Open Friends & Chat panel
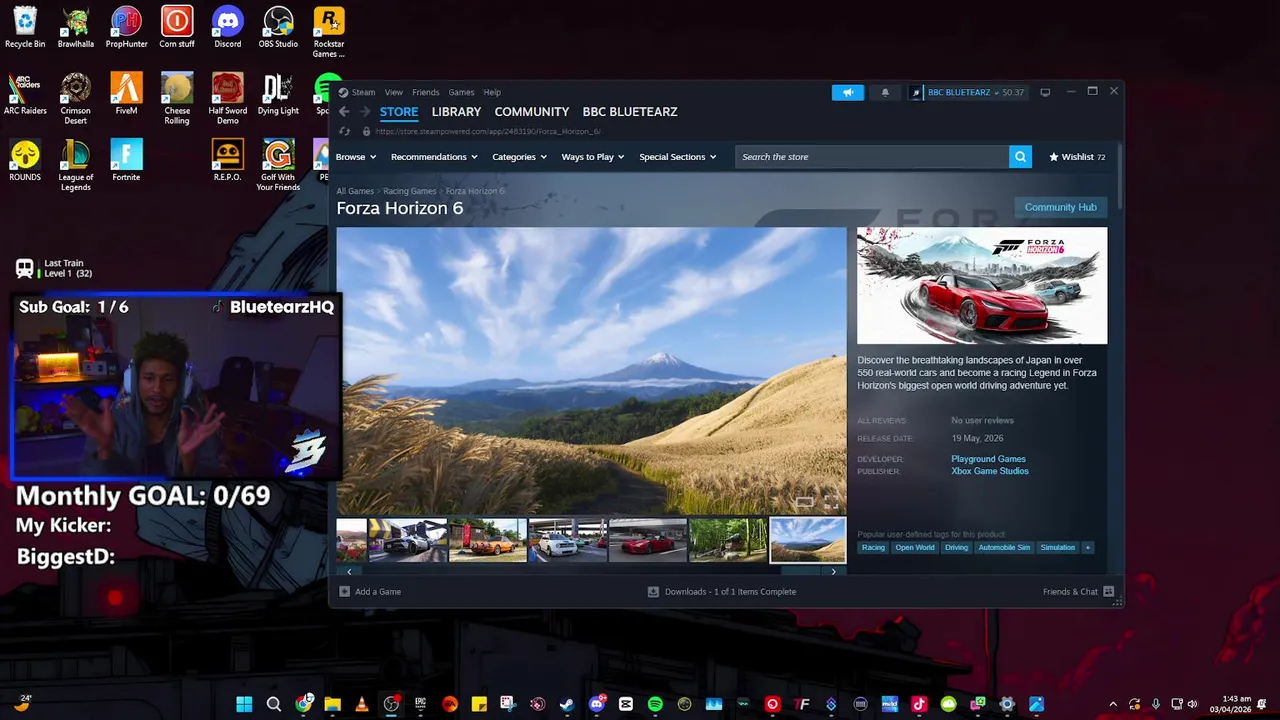This screenshot has width=1280, height=720. coord(1078,592)
